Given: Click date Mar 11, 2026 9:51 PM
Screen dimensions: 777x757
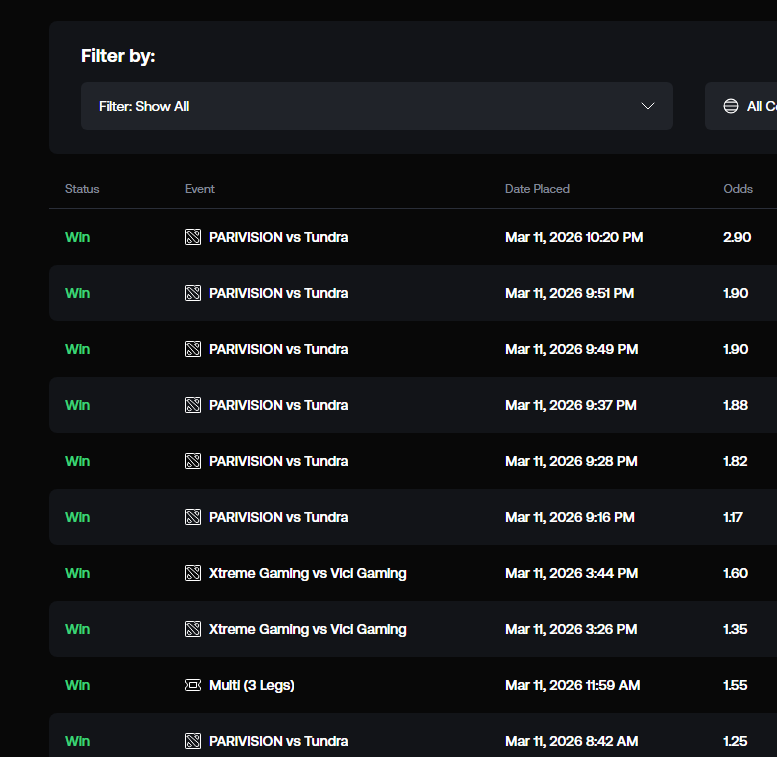Looking at the screenshot, I should (569, 293).
